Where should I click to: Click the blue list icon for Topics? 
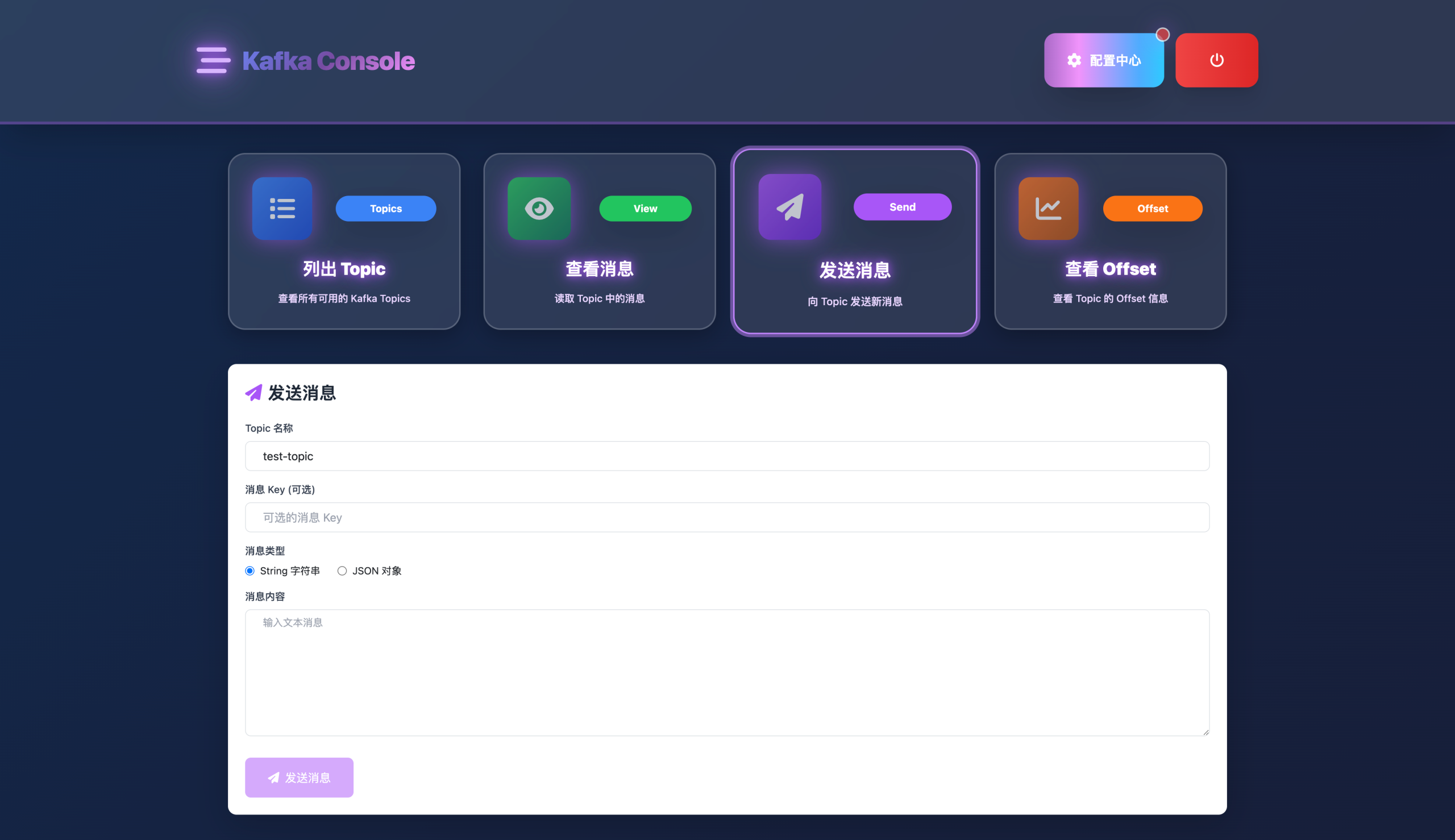point(282,208)
